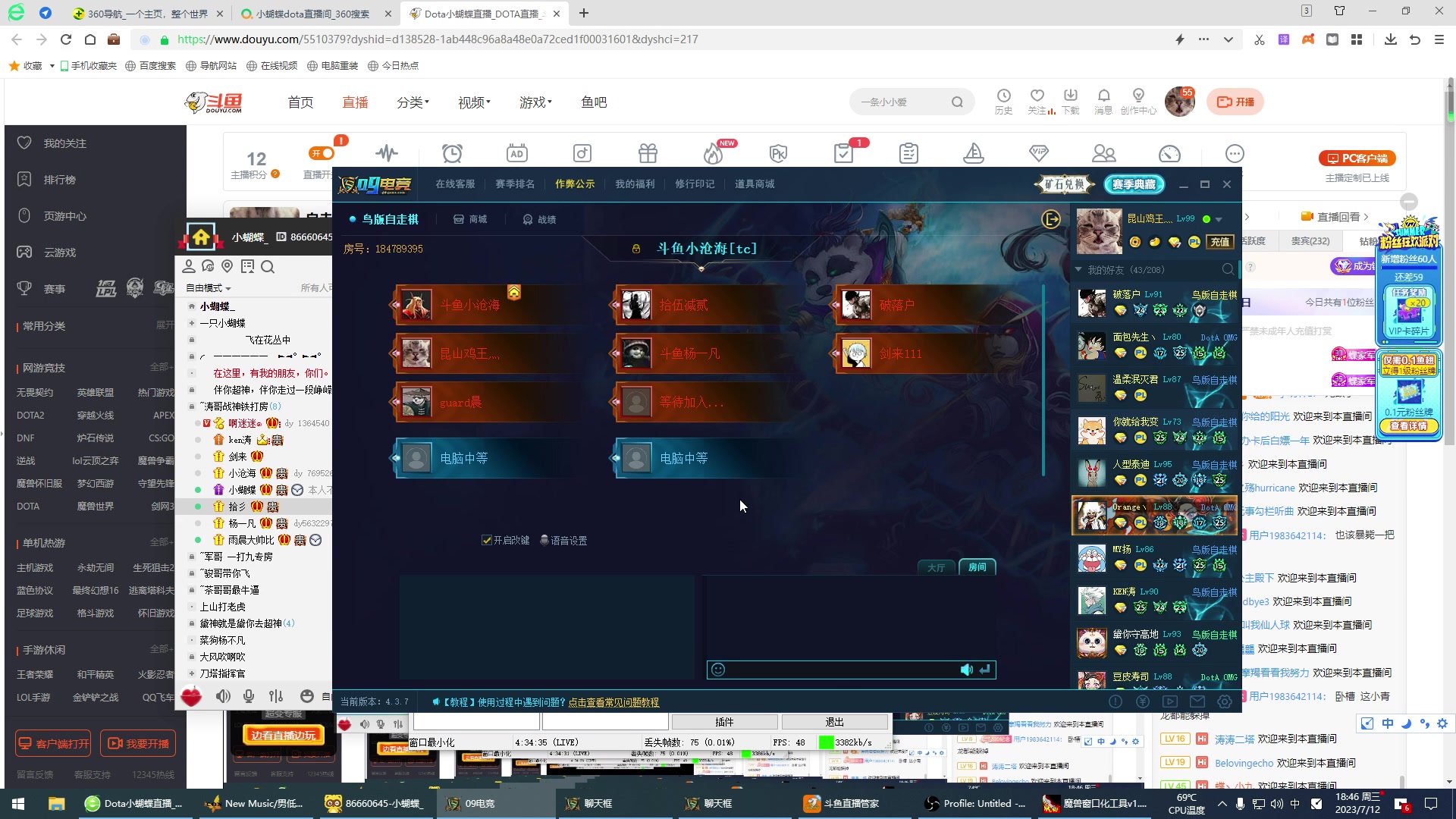Toggle online status green dot beside 昆山鸡王
Viewport: 1456px width, 819px height.
[1206, 219]
